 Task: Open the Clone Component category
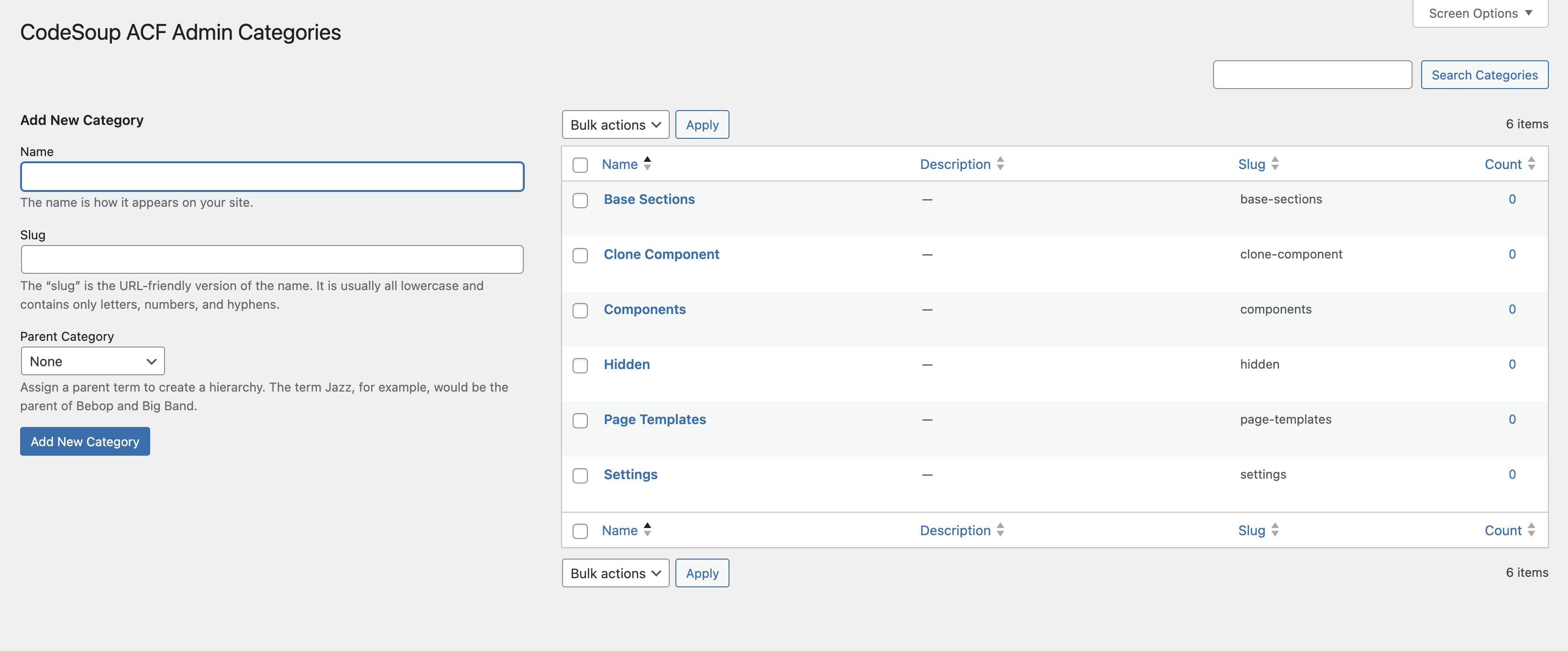click(x=661, y=254)
